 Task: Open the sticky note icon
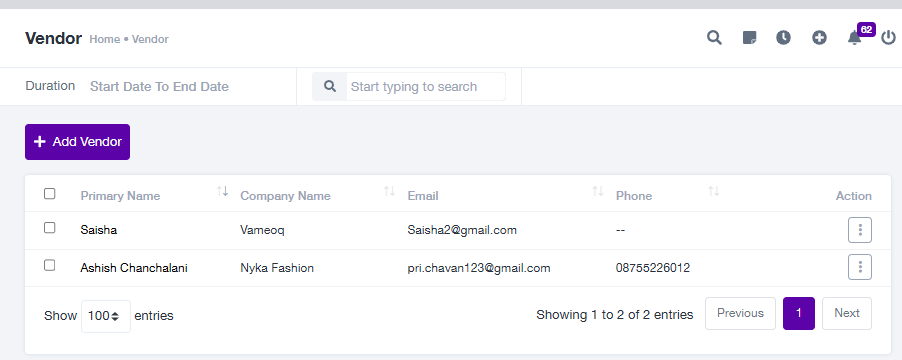(749, 38)
